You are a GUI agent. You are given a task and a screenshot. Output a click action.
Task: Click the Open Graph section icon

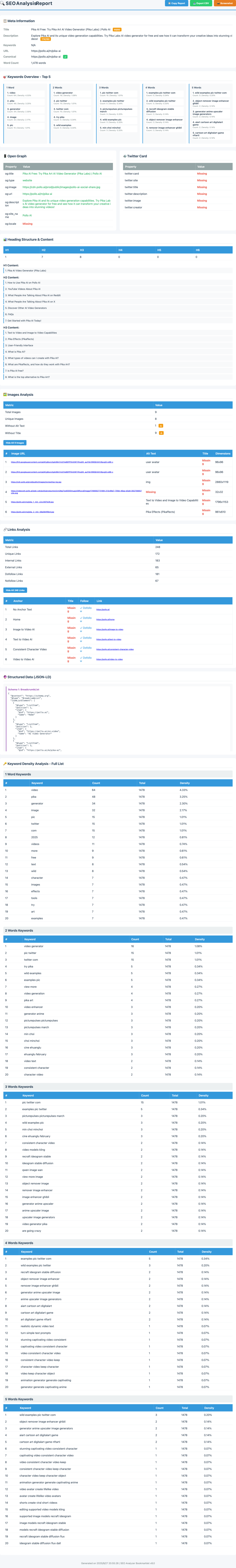coord(5,156)
